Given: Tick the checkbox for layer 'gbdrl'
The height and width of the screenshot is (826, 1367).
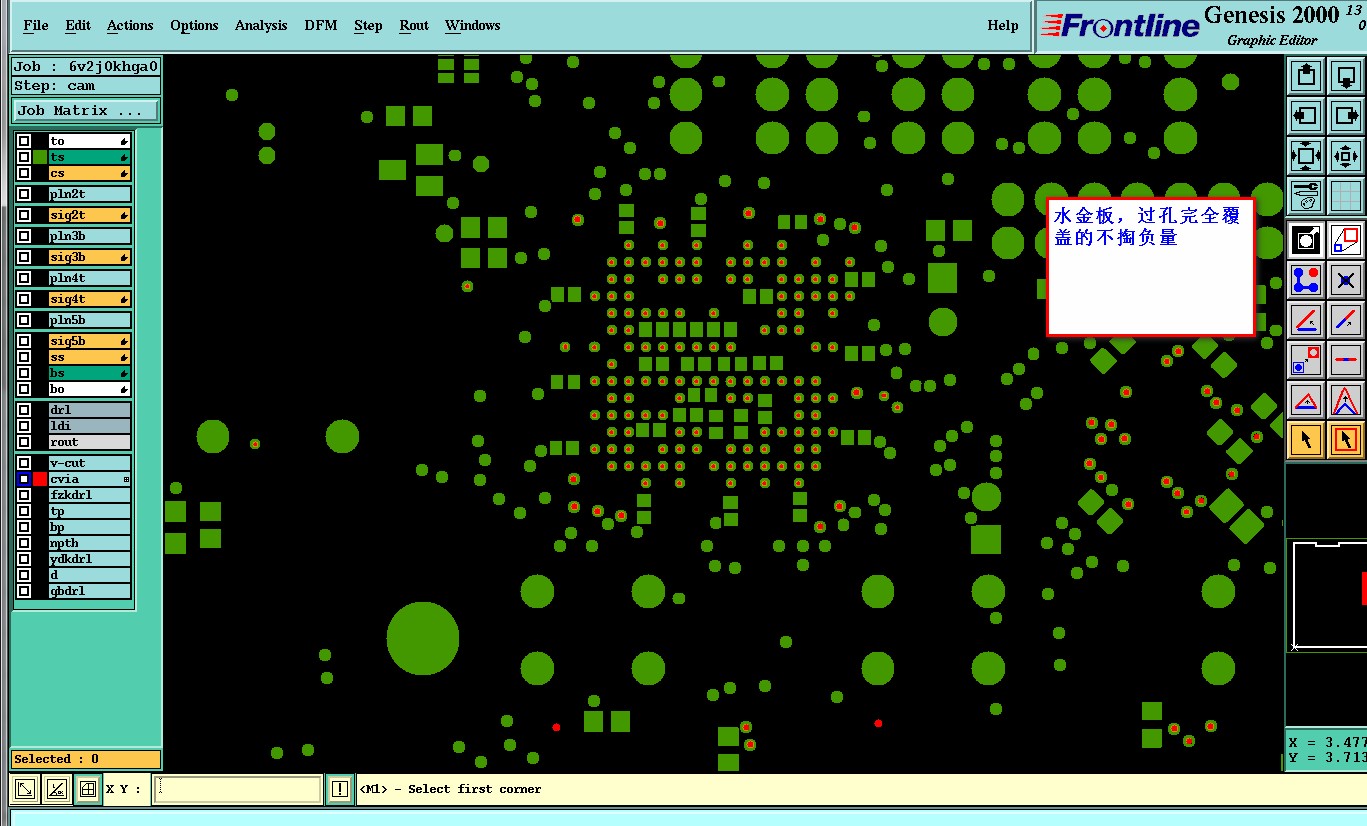Looking at the screenshot, I should 24,591.
